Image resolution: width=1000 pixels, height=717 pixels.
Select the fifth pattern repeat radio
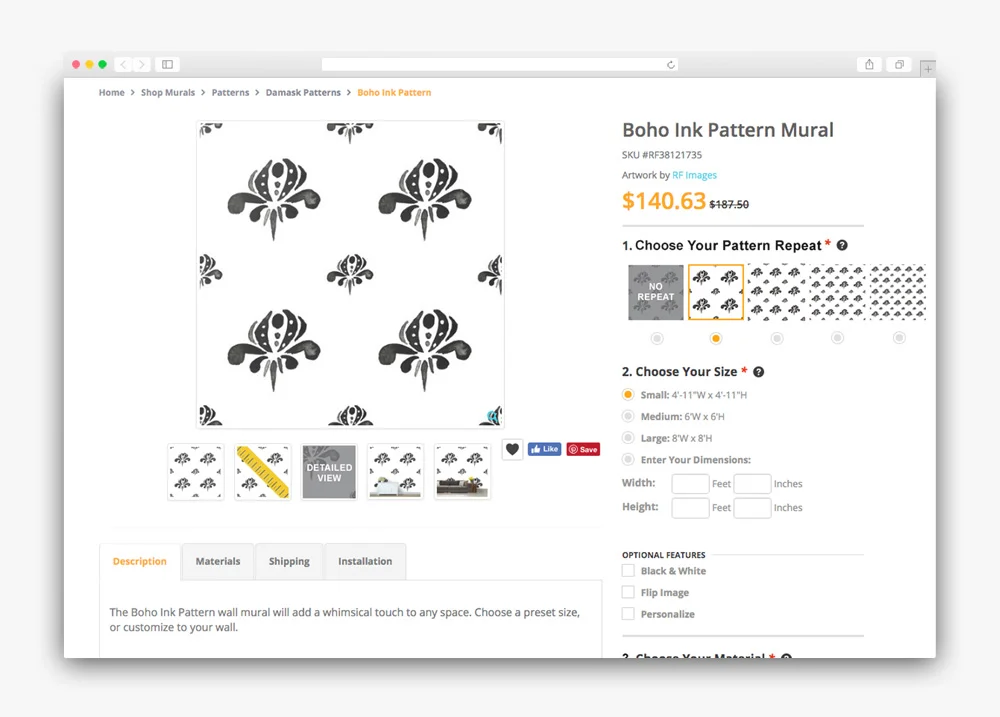(899, 338)
